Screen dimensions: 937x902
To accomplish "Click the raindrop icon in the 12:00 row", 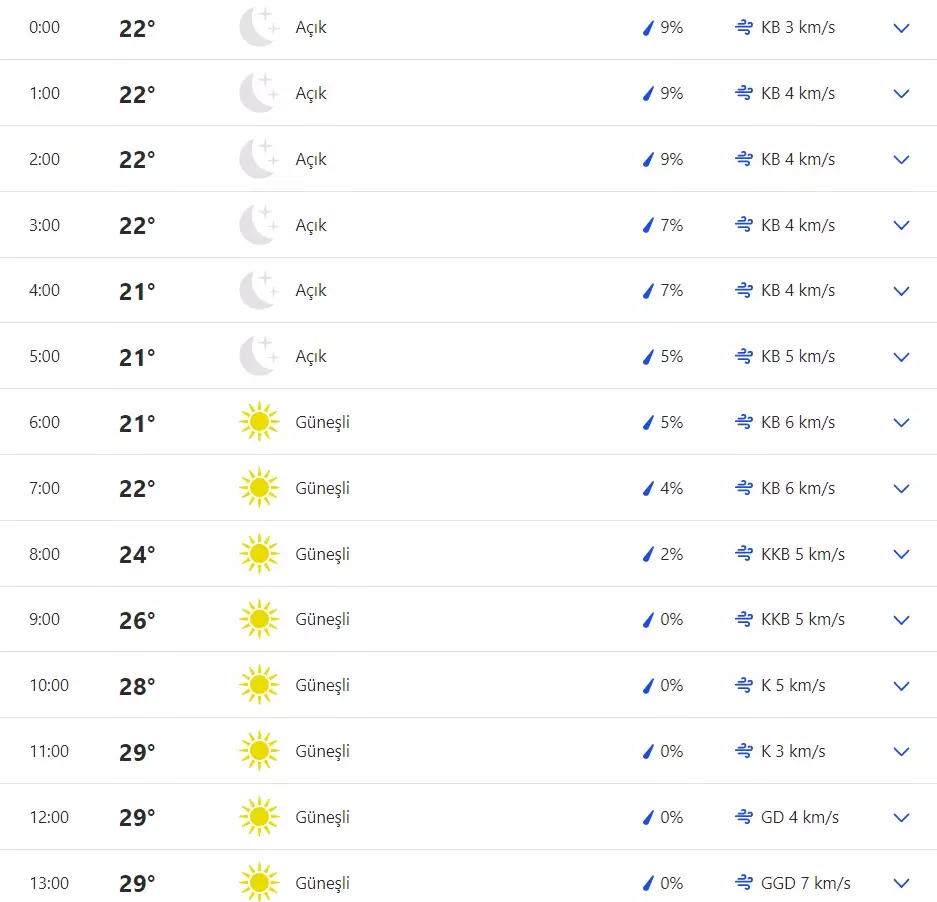I will (x=648, y=818).
